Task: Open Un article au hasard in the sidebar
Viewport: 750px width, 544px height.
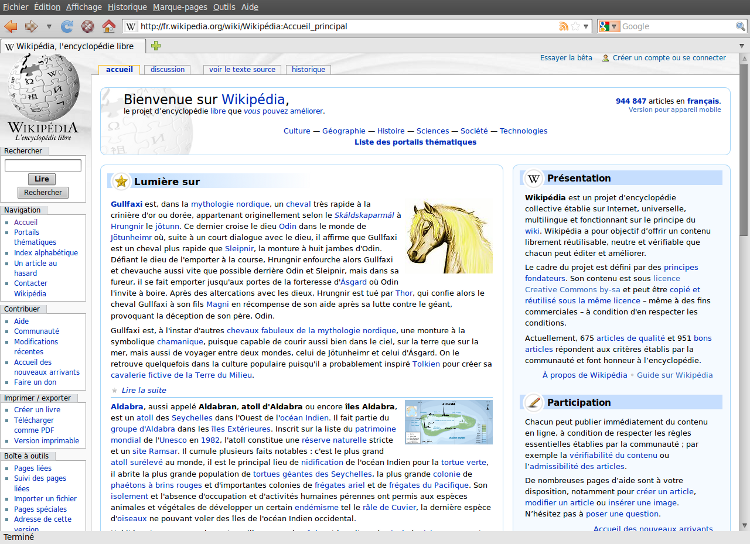Action: [x=35, y=268]
